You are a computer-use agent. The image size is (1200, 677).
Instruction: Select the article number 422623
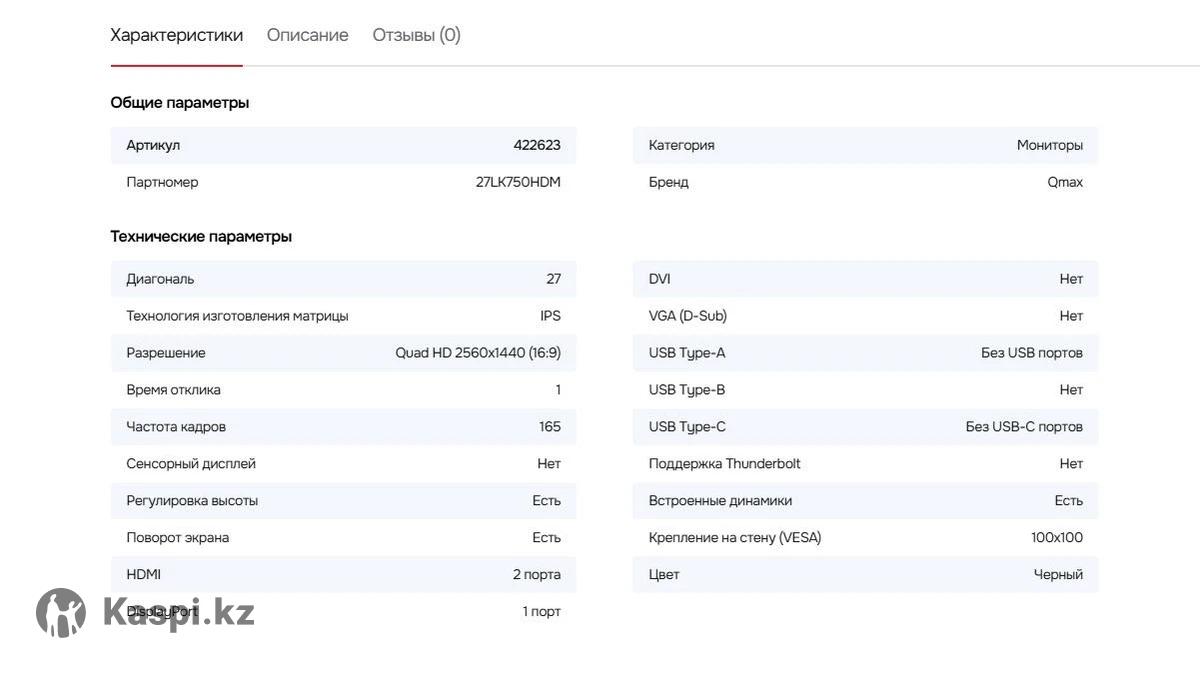pos(537,145)
